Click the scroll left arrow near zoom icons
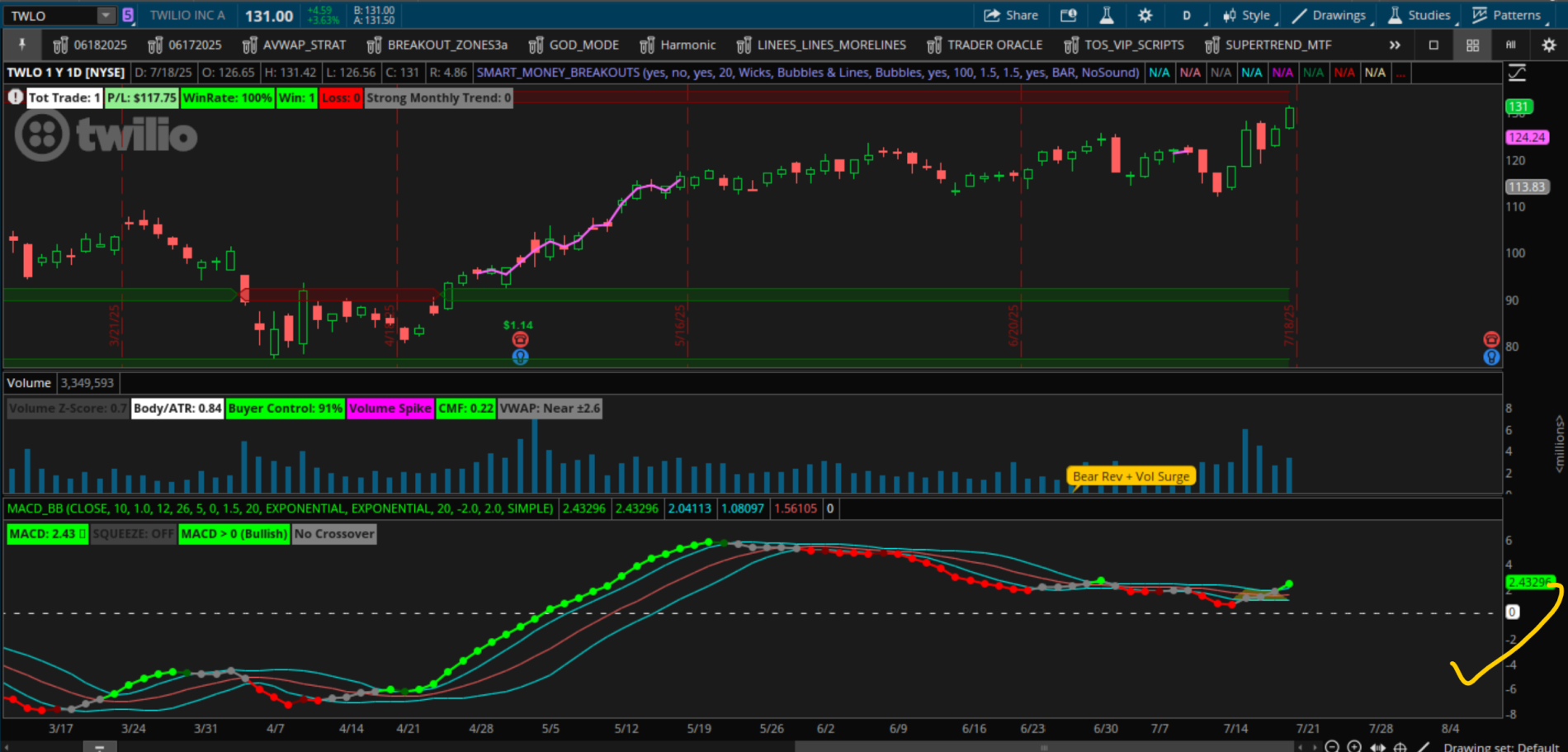The width and height of the screenshot is (1568, 752). [1301, 747]
